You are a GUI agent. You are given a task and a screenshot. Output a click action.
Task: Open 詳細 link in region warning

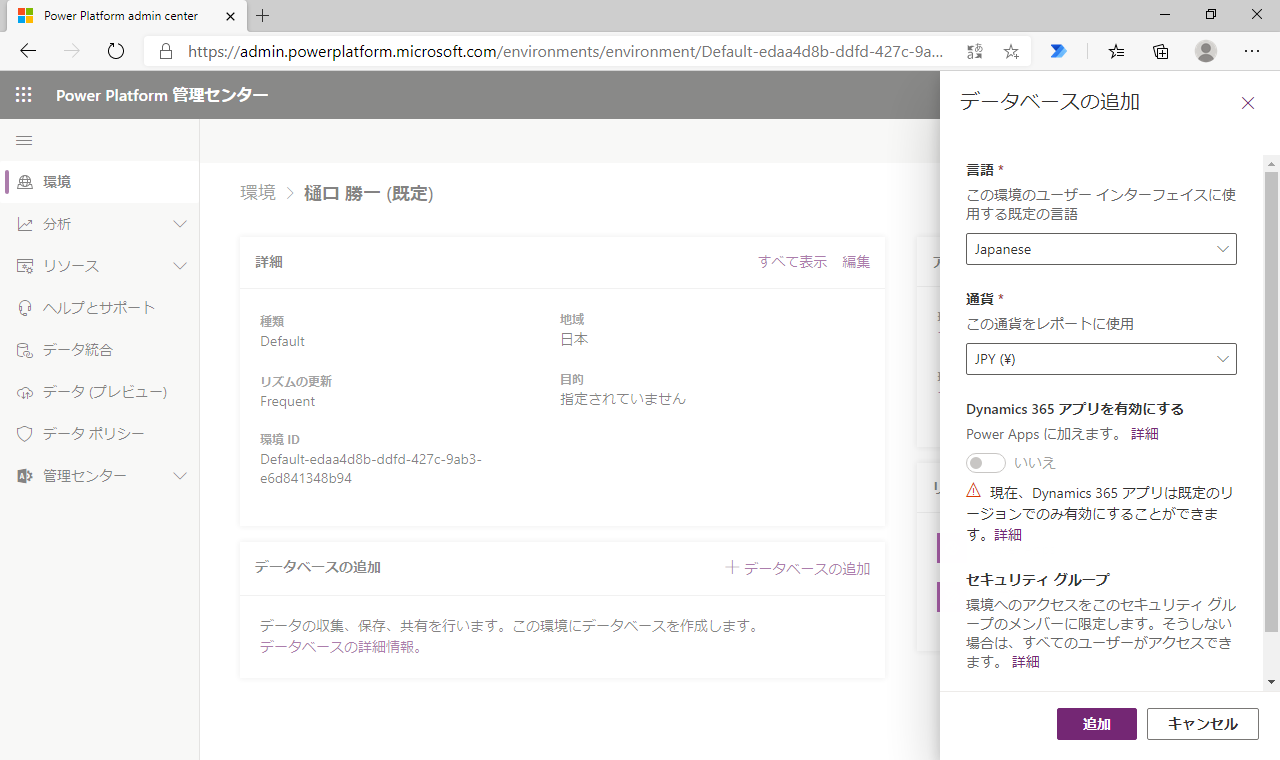point(1008,535)
